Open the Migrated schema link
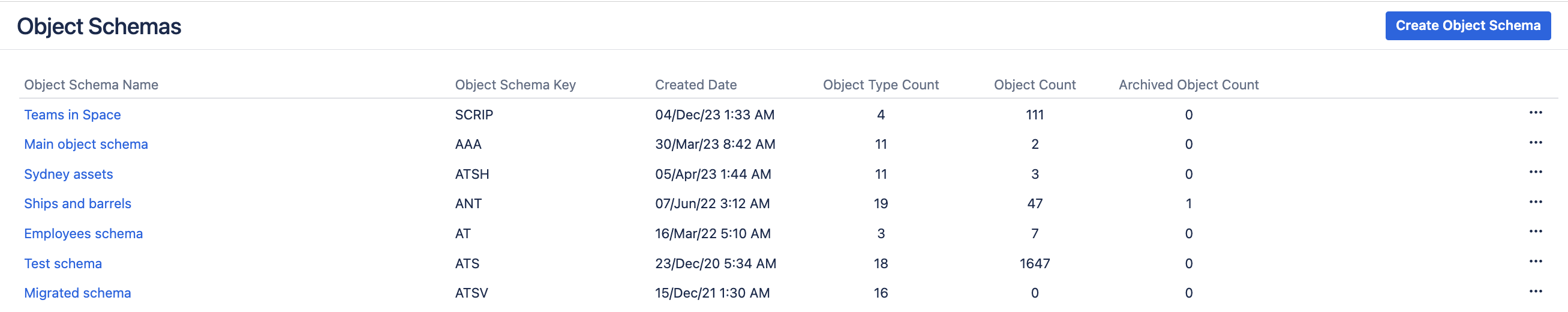 tap(77, 293)
